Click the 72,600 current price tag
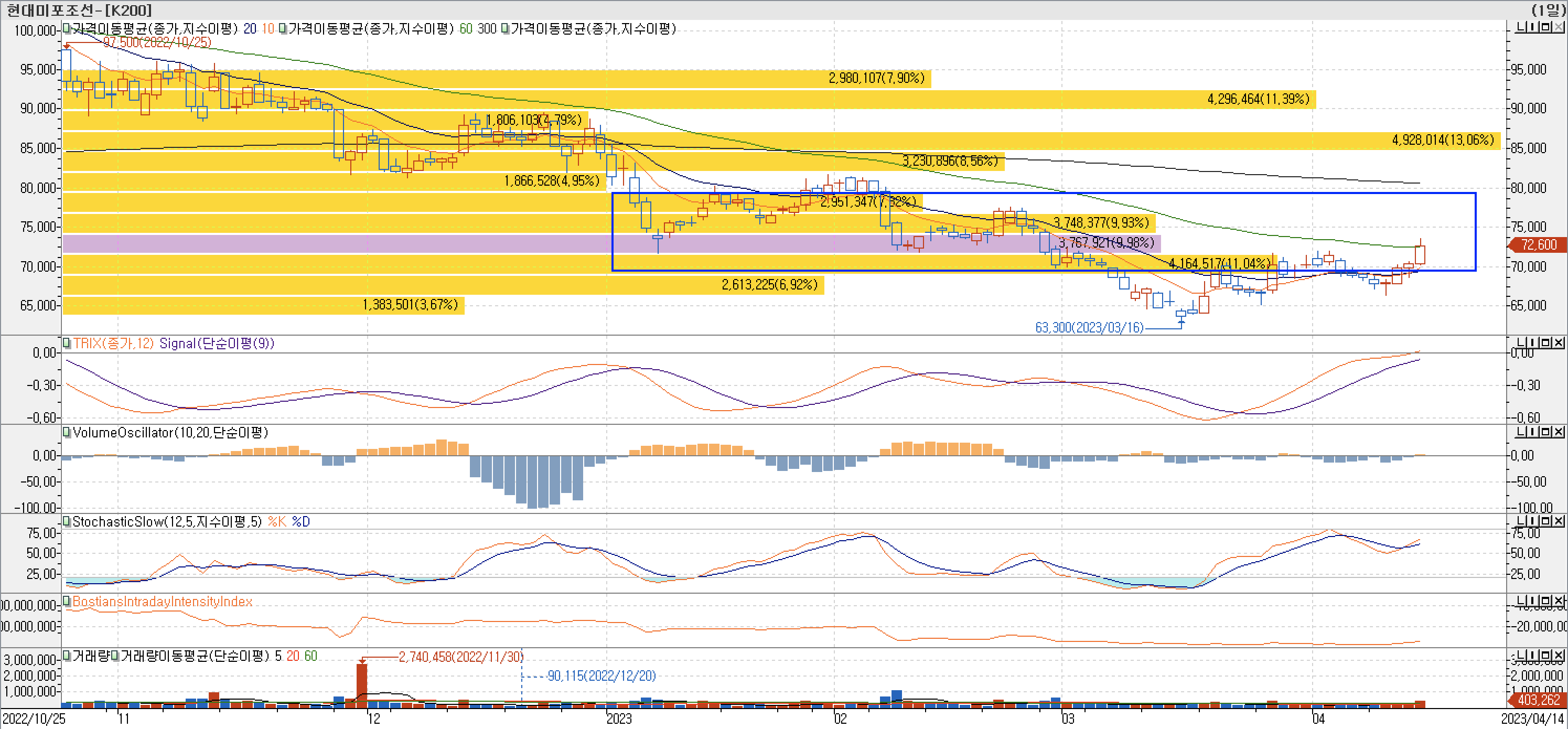Image resolution: width=1568 pixels, height=729 pixels. pos(1538,244)
